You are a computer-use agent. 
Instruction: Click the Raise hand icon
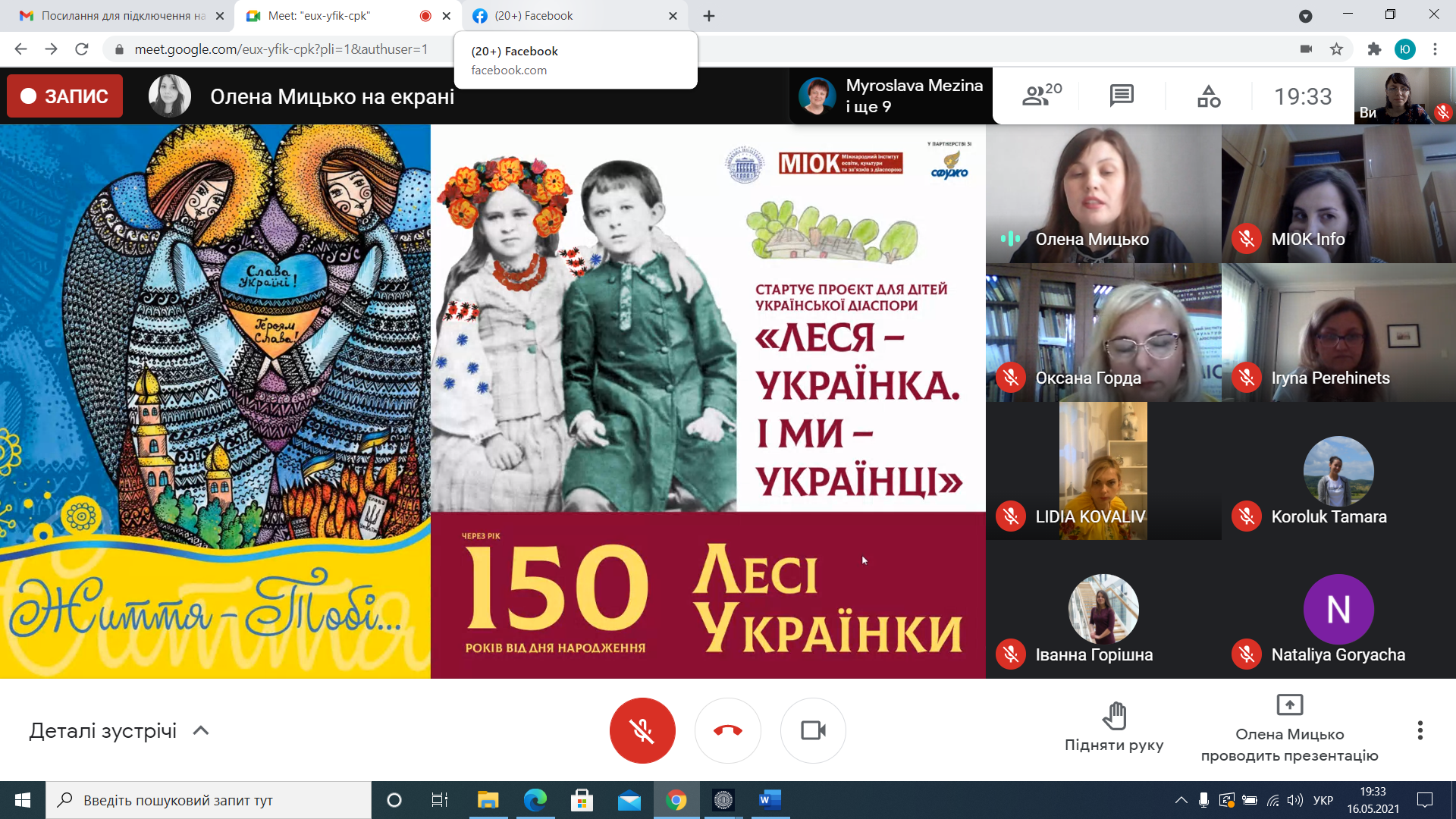tap(1114, 716)
